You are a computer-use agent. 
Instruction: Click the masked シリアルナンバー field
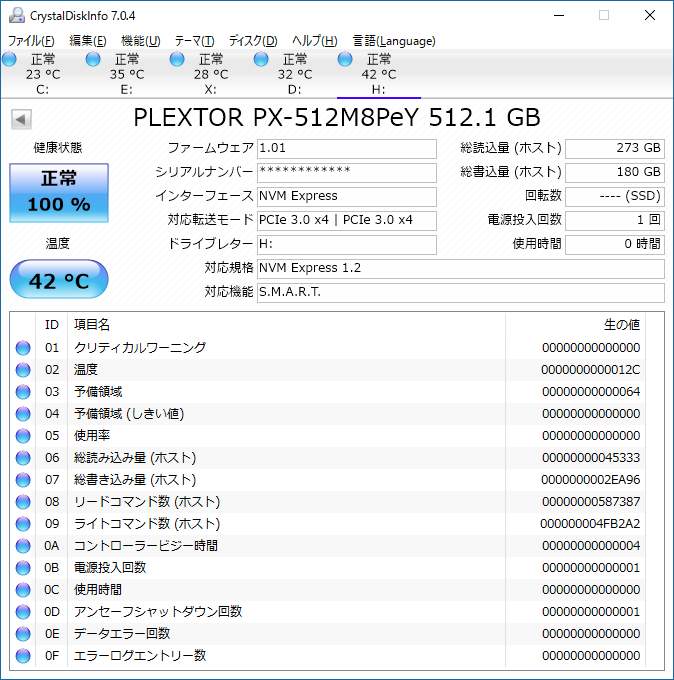[347, 172]
